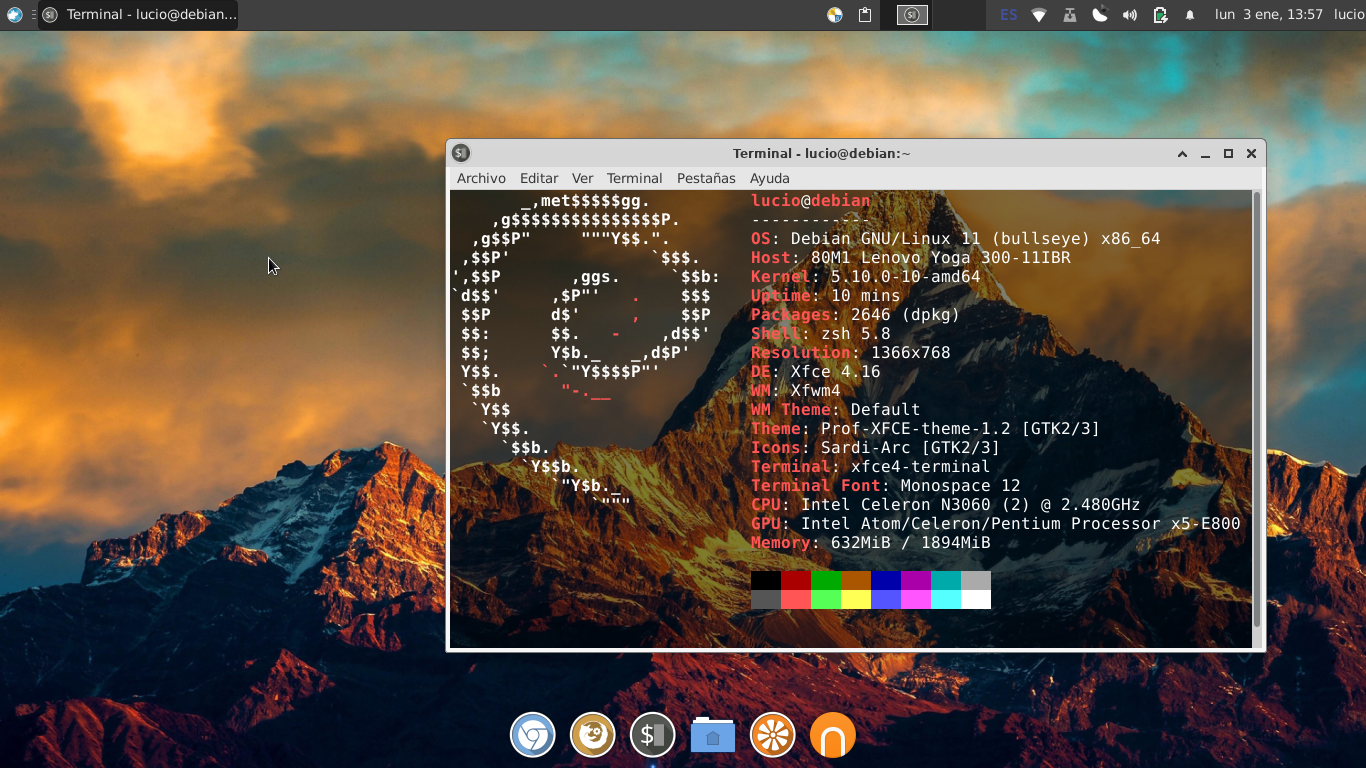
Task: Open the Chromium browser from the dock
Action: (x=533, y=736)
